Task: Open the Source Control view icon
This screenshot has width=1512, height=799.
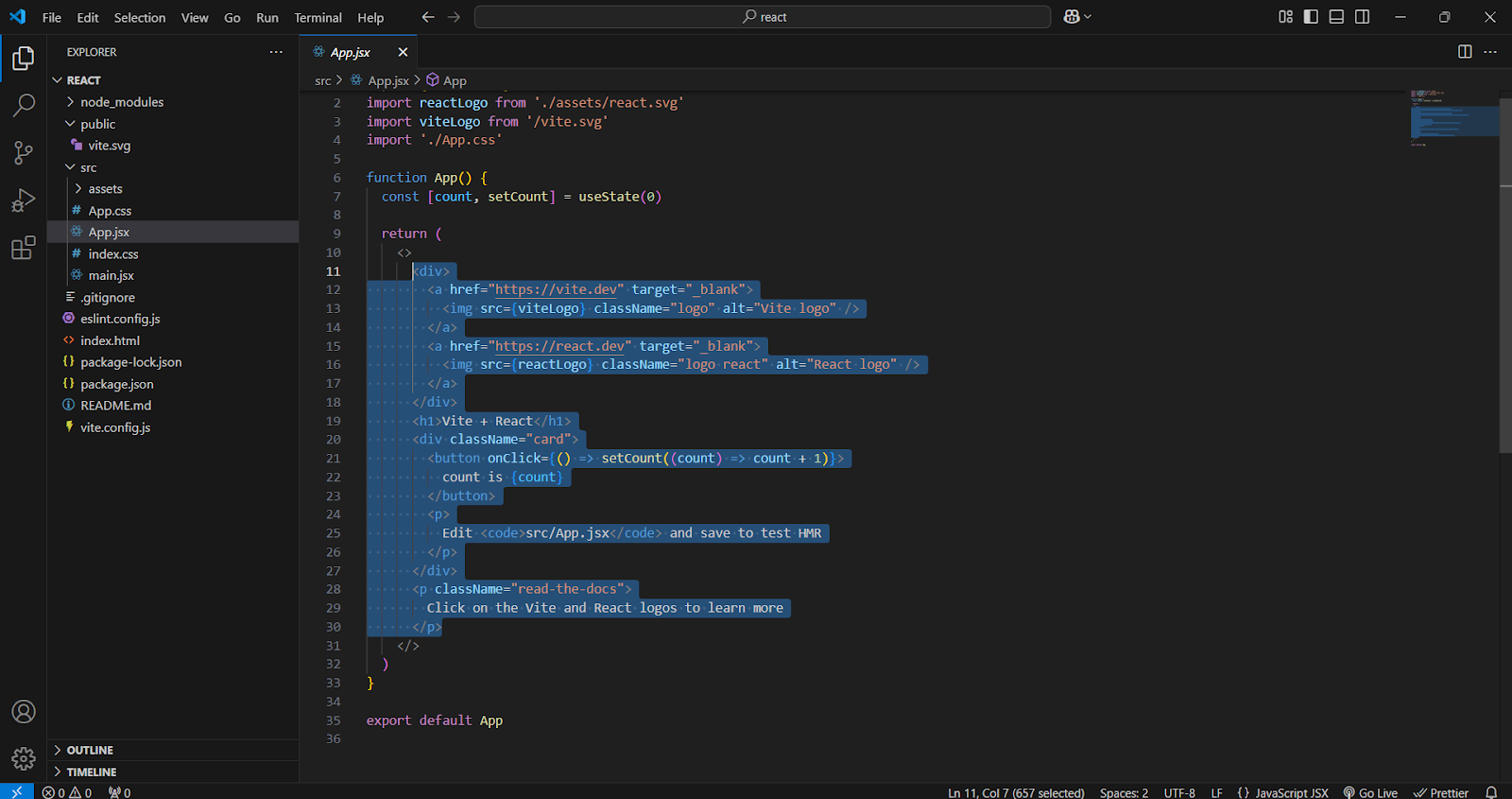Action: (24, 152)
